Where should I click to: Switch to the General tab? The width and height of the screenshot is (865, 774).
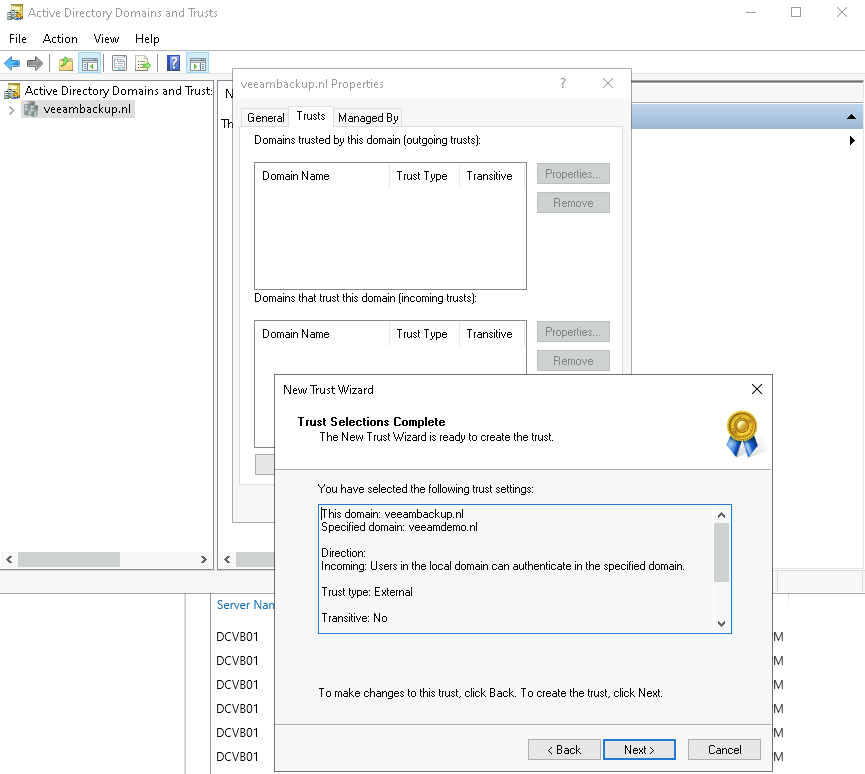click(266, 118)
